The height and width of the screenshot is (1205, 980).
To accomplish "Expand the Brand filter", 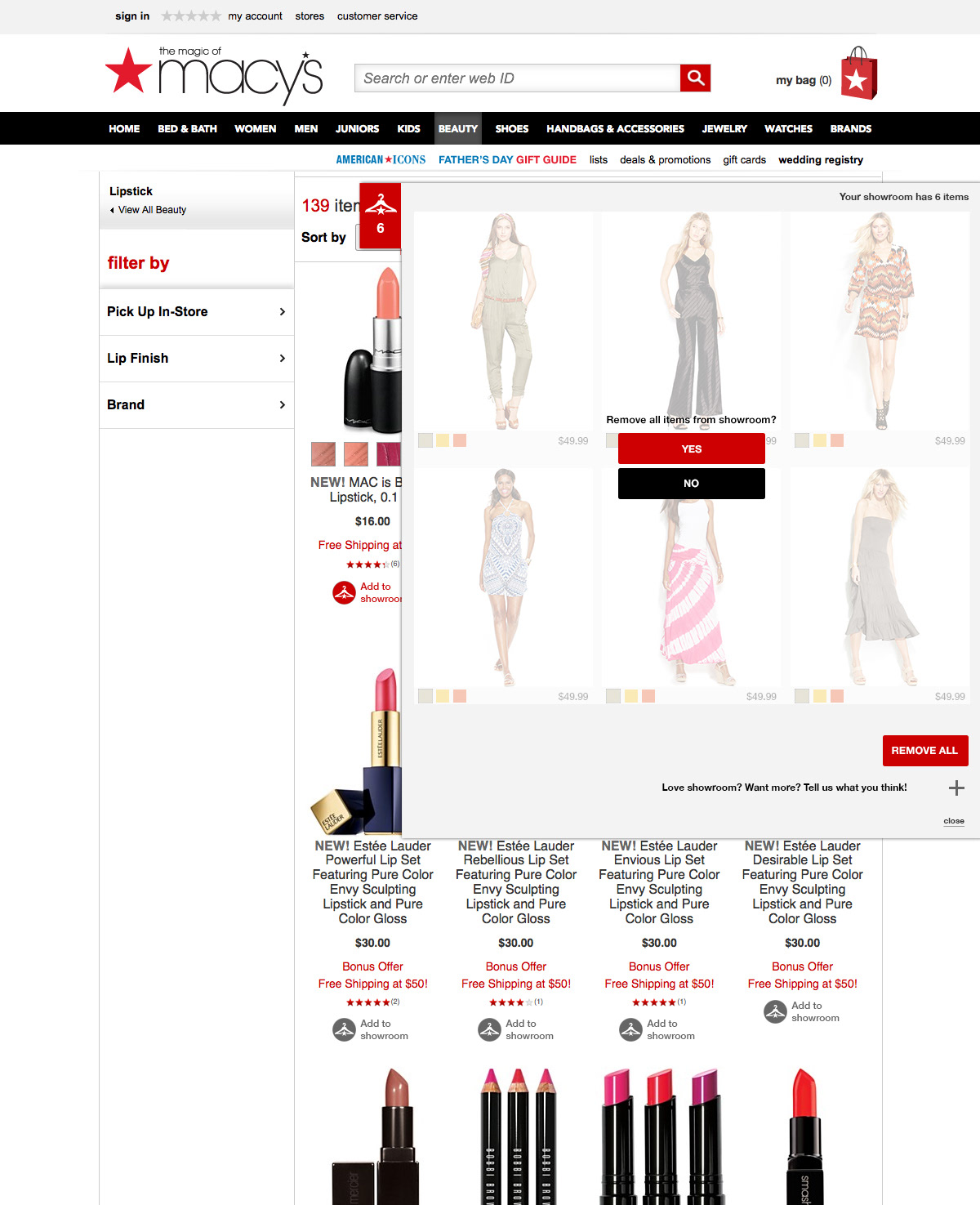I will [197, 404].
